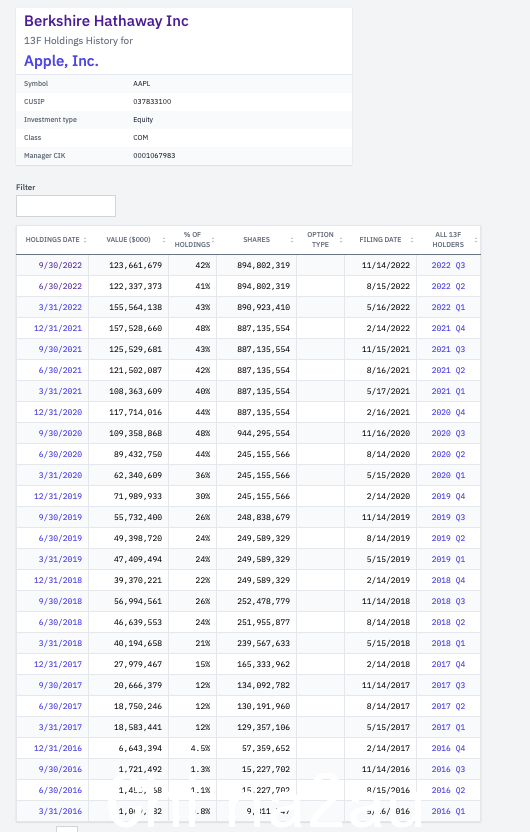530x832 pixels.
Task: Open holdings date 6/30/2020
Action: (x=60, y=454)
